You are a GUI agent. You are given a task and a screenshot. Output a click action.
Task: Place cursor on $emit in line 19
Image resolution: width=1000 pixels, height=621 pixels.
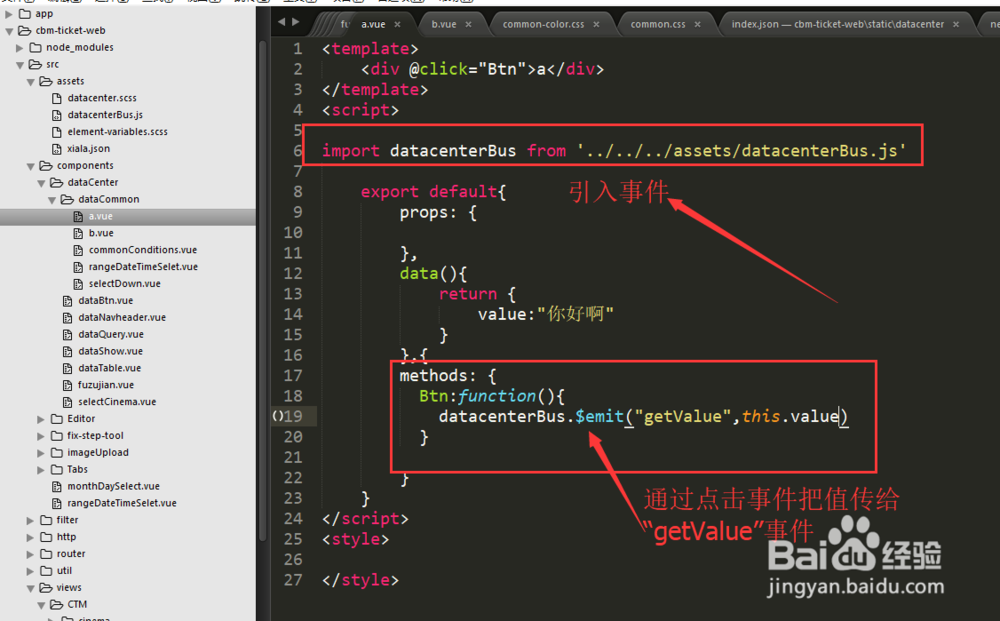pos(599,416)
